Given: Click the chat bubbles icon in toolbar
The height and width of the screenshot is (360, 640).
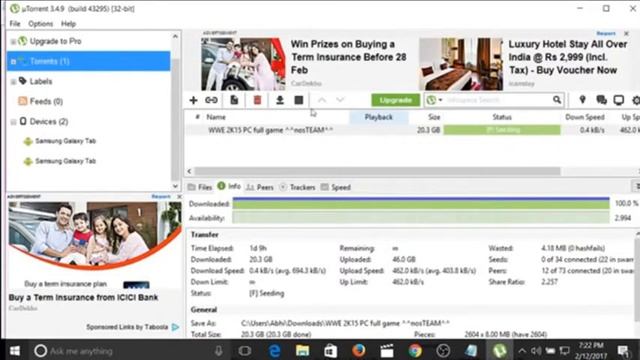Looking at the screenshot, I should 601,100.
